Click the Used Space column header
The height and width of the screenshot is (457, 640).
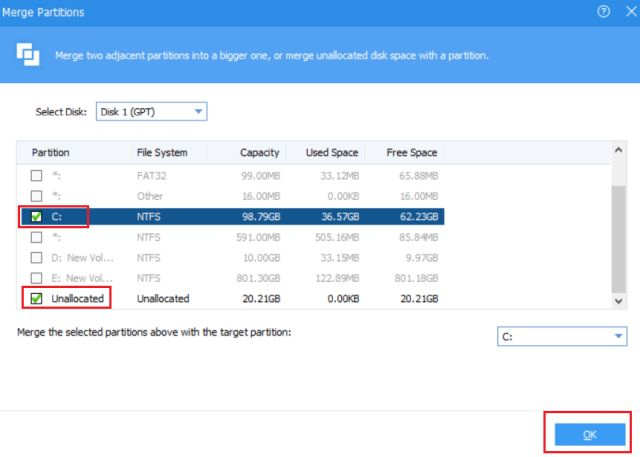coord(331,153)
